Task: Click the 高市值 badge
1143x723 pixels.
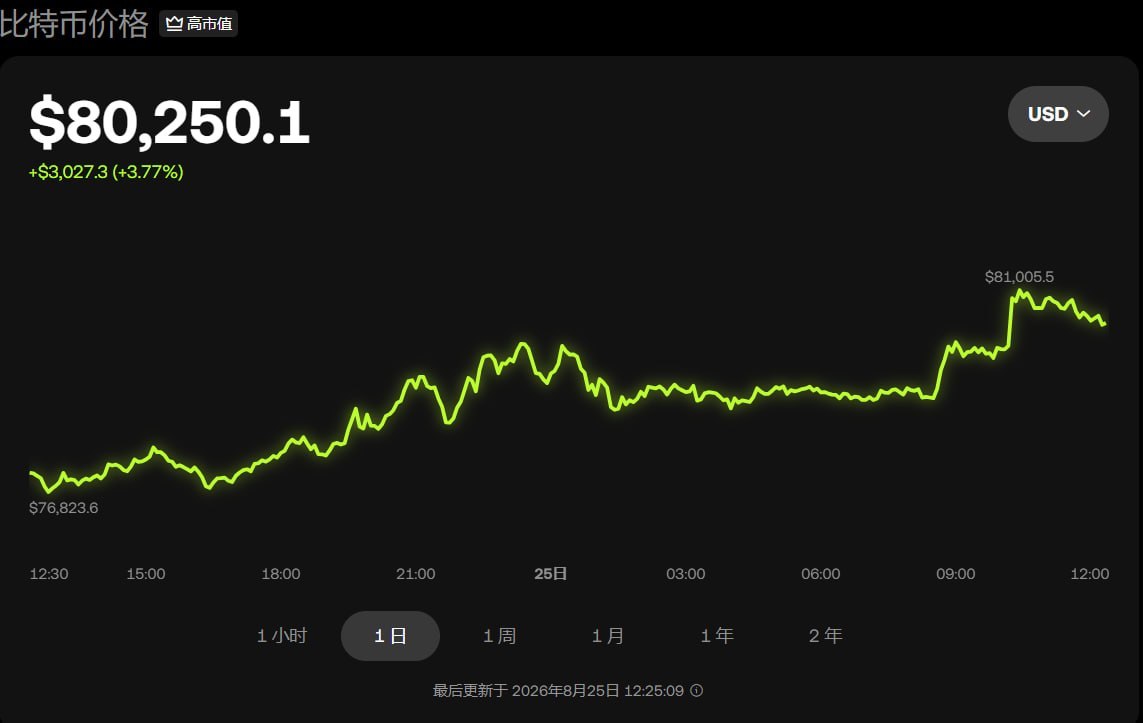Action: tap(198, 23)
